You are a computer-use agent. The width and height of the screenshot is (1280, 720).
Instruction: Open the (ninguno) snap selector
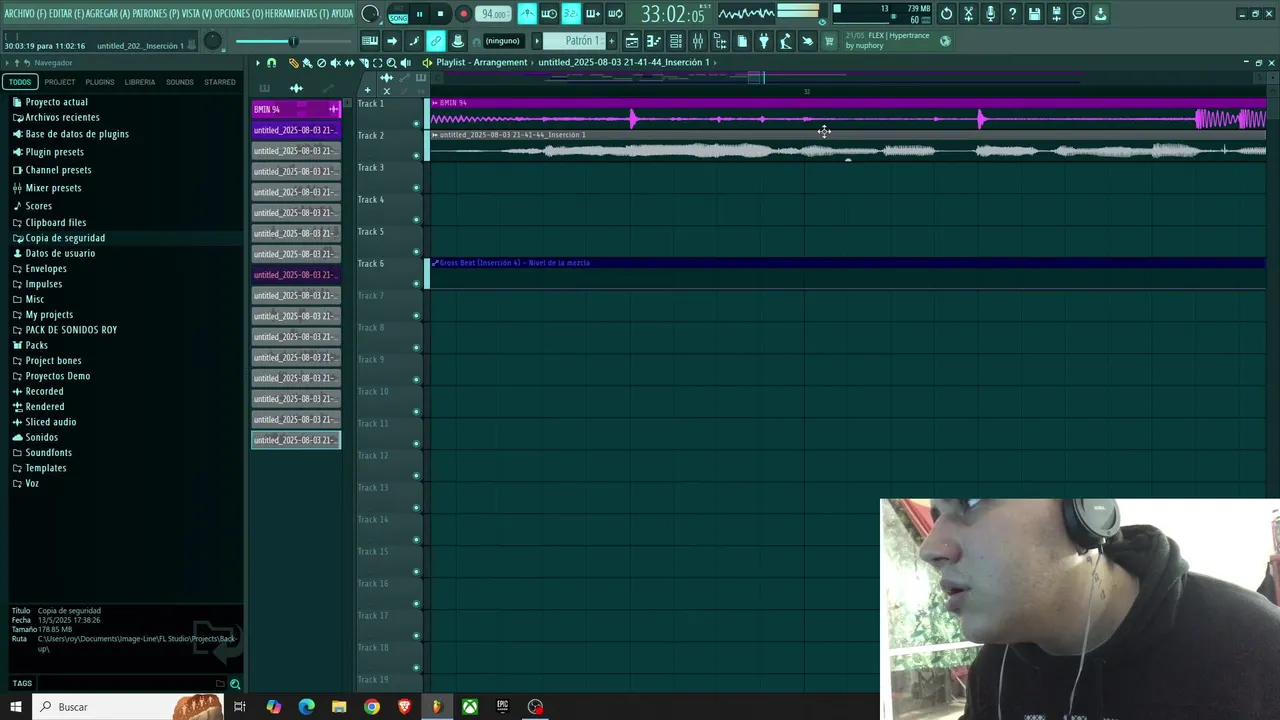pyautogui.click(x=502, y=41)
